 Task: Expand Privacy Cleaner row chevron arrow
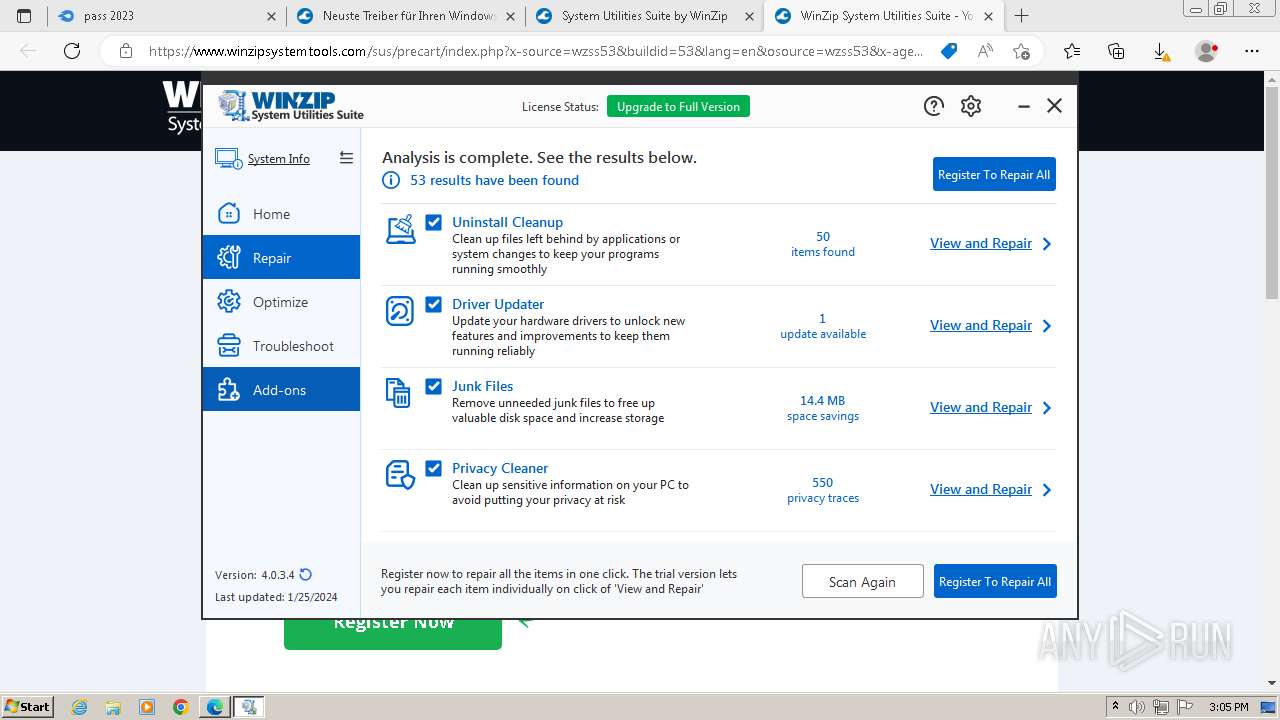[1047, 490]
